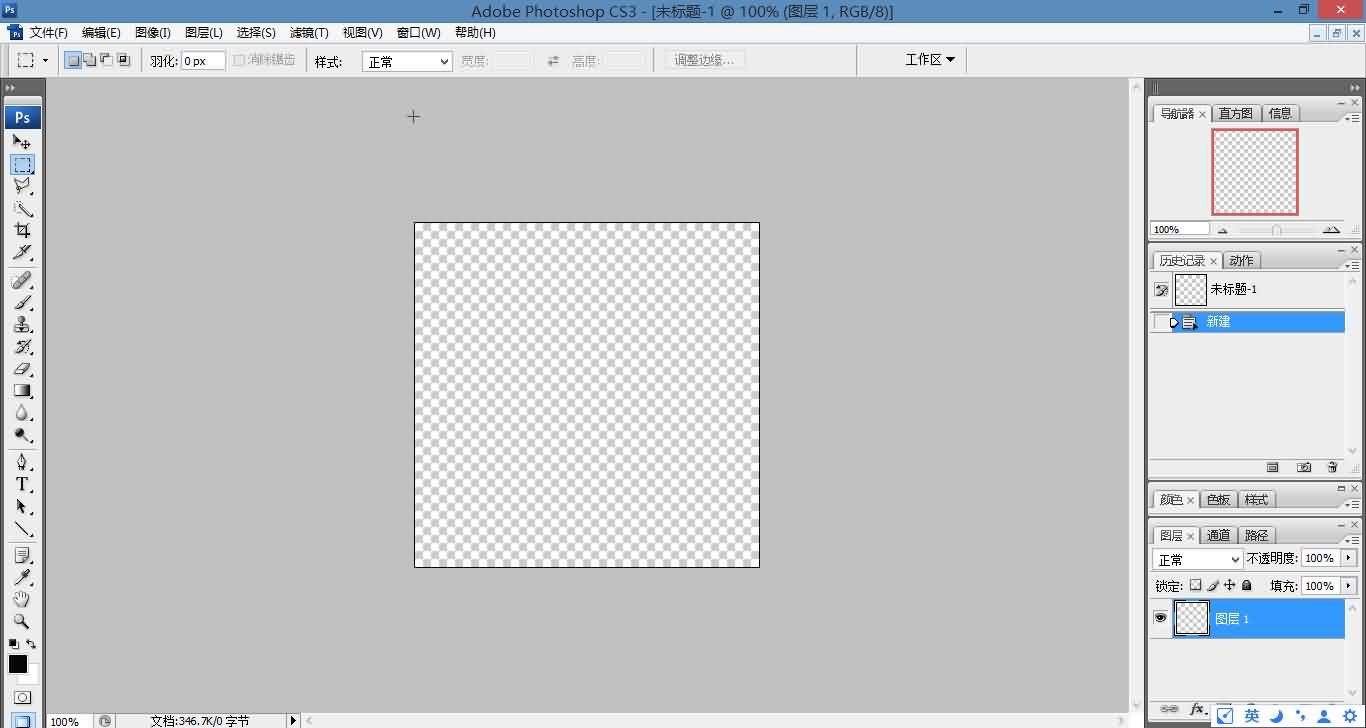Enable lock all
The width and height of the screenshot is (1366, 728).
coord(1247,586)
